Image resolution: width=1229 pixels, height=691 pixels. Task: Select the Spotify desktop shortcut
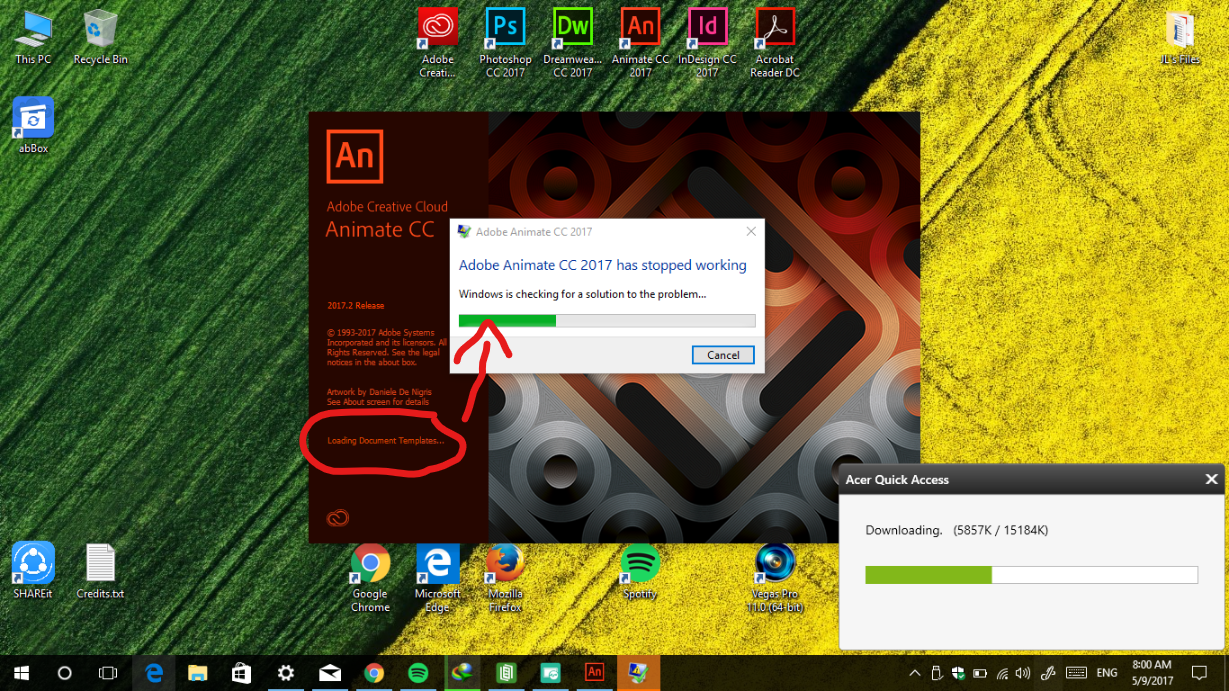click(640, 571)
